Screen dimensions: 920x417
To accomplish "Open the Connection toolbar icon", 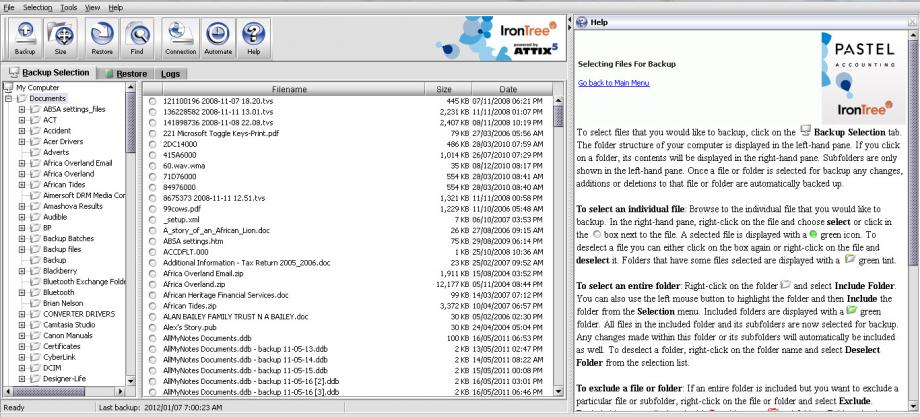I will [x=181, y=38].
